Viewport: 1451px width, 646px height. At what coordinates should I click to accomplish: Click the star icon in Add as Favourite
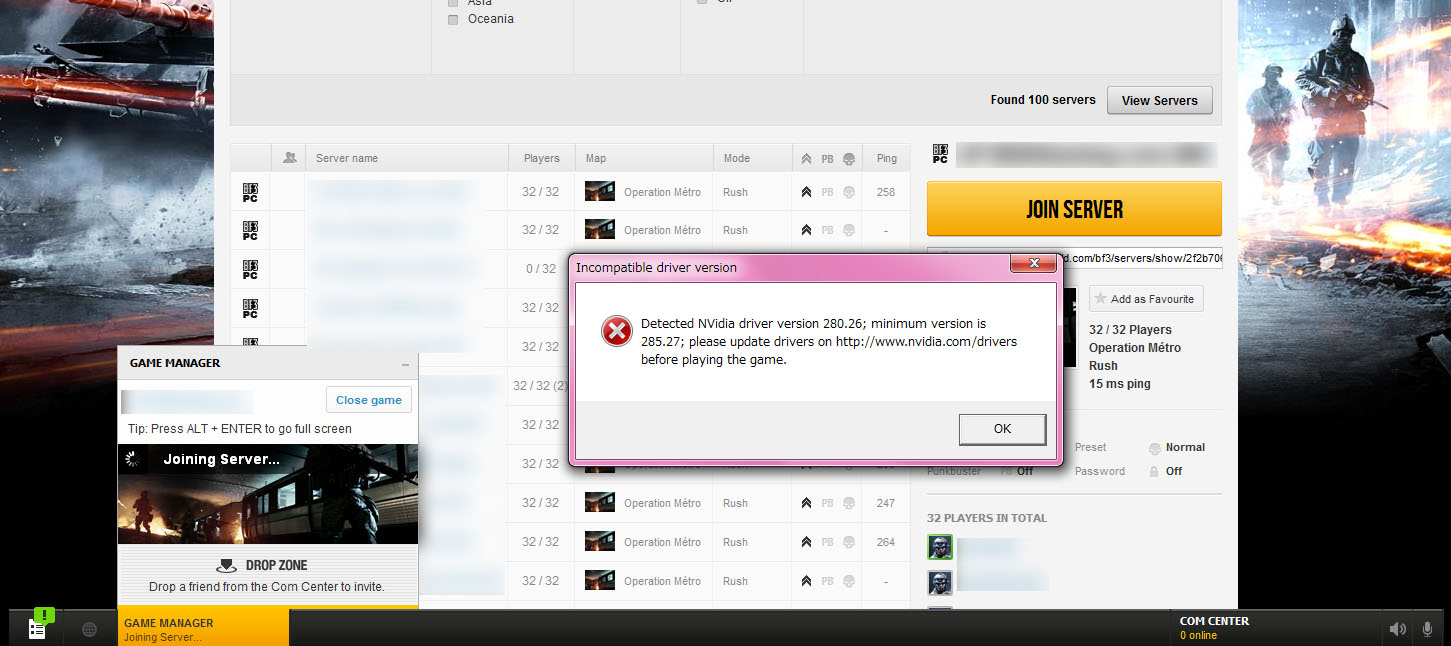[1100, 298]
